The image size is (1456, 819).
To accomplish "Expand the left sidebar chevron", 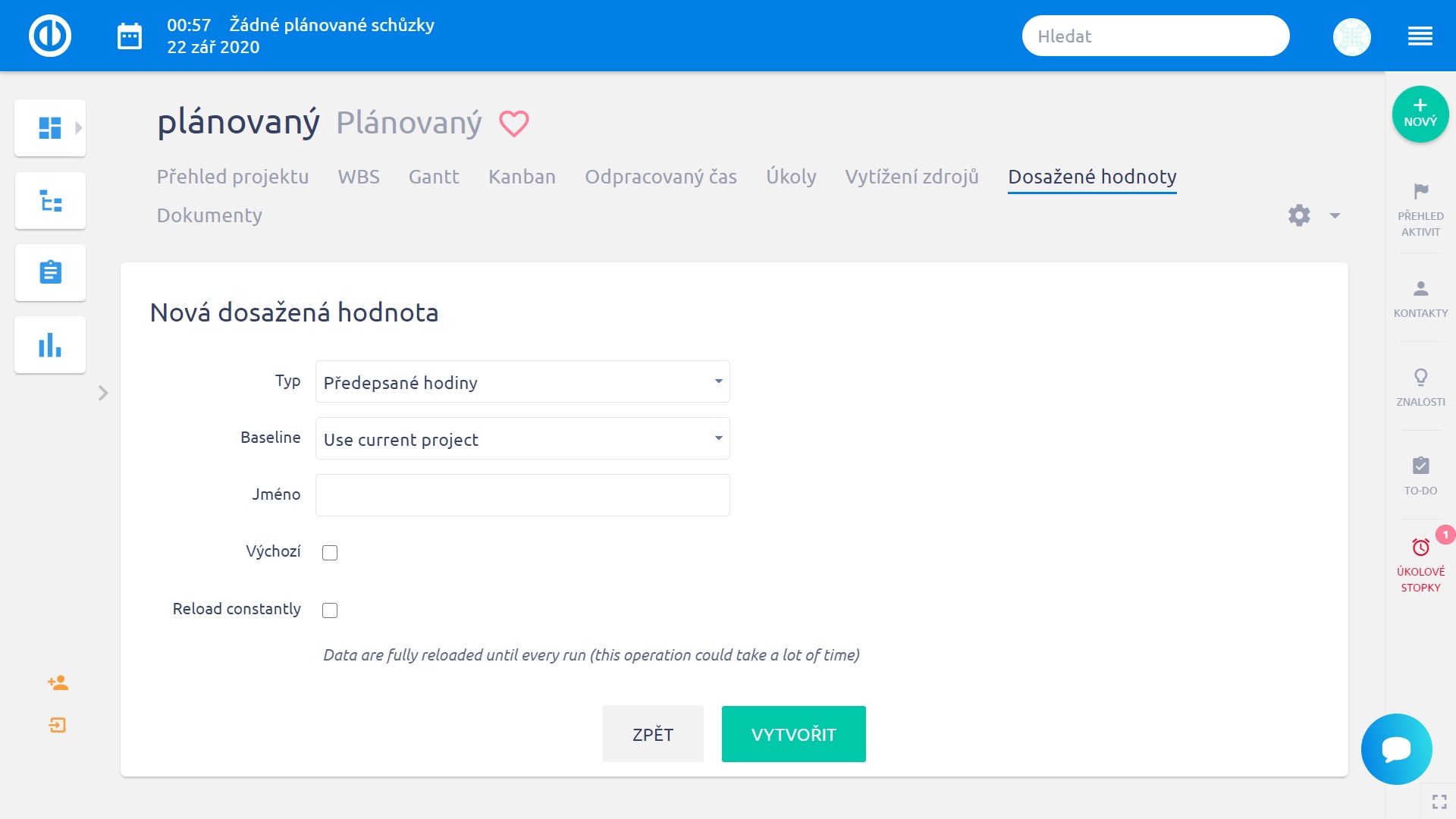I will (103, 393).
